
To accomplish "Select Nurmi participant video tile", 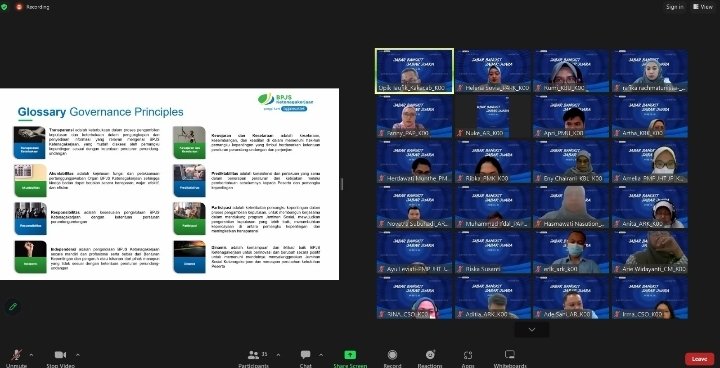I will [x=571, y=71].
